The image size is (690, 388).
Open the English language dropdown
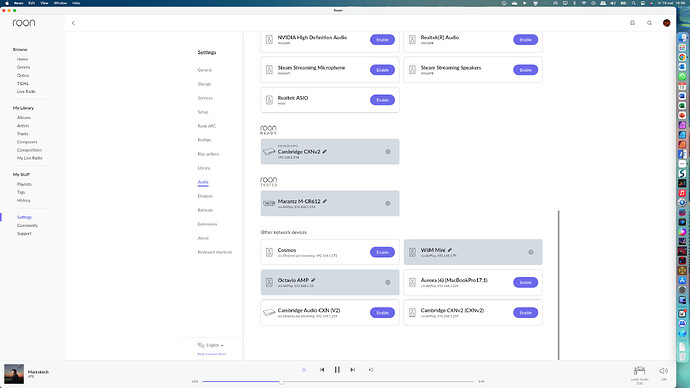(x=211, y=345)
